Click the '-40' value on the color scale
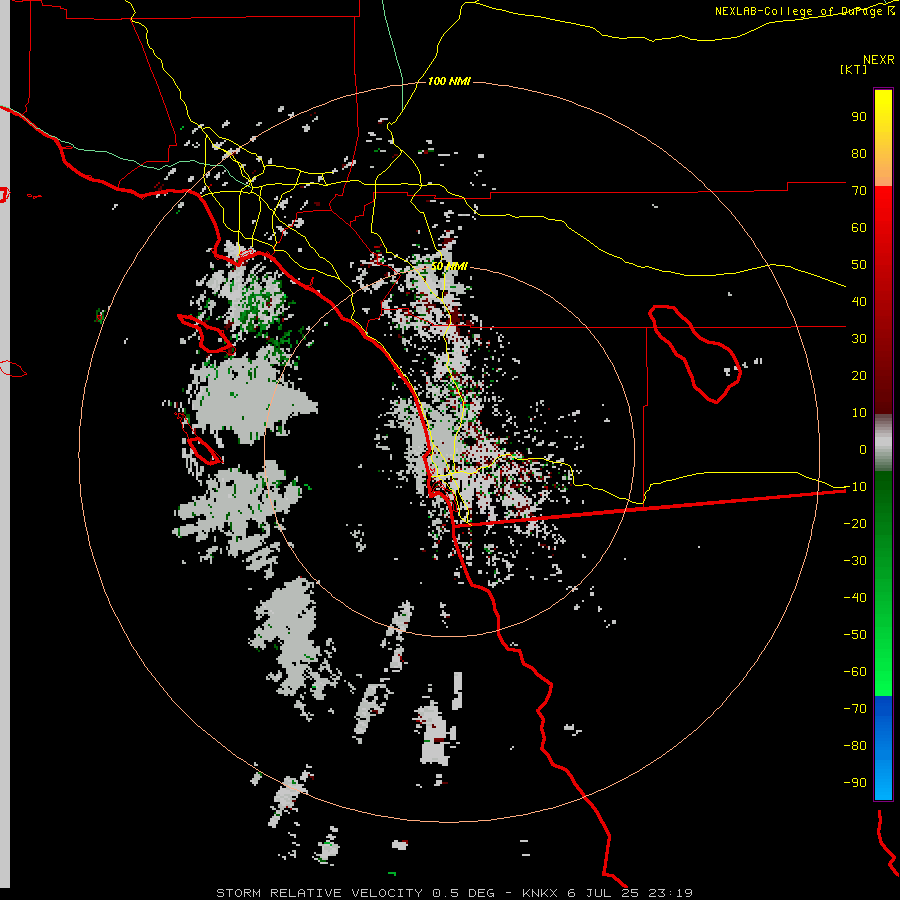Image resolution: width=900 pixels, height=900 pixels. (855, 598)
